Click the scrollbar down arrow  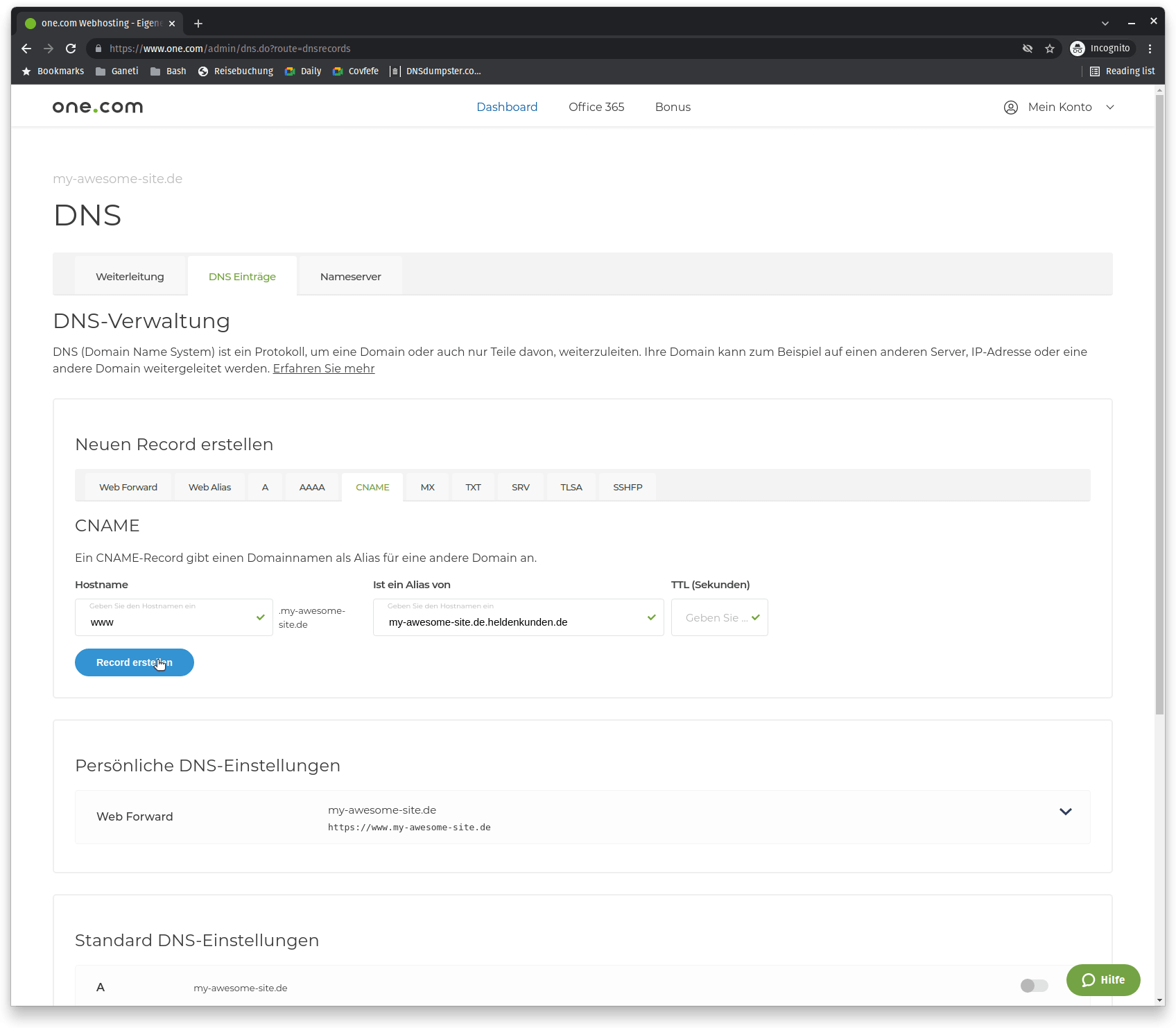click(x=1159, y=1000)
